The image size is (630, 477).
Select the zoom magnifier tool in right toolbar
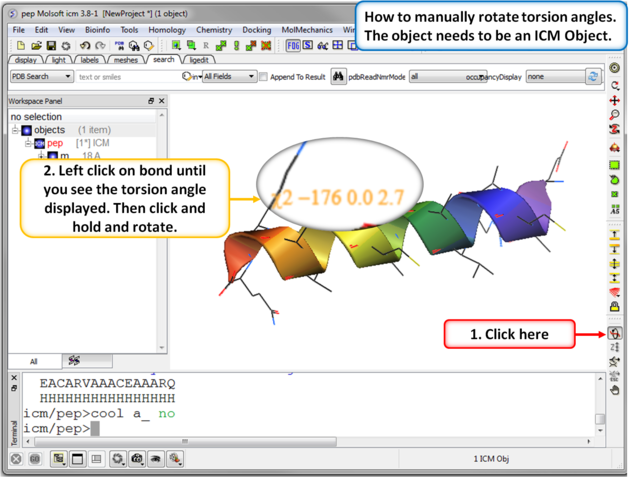point(615,115)
